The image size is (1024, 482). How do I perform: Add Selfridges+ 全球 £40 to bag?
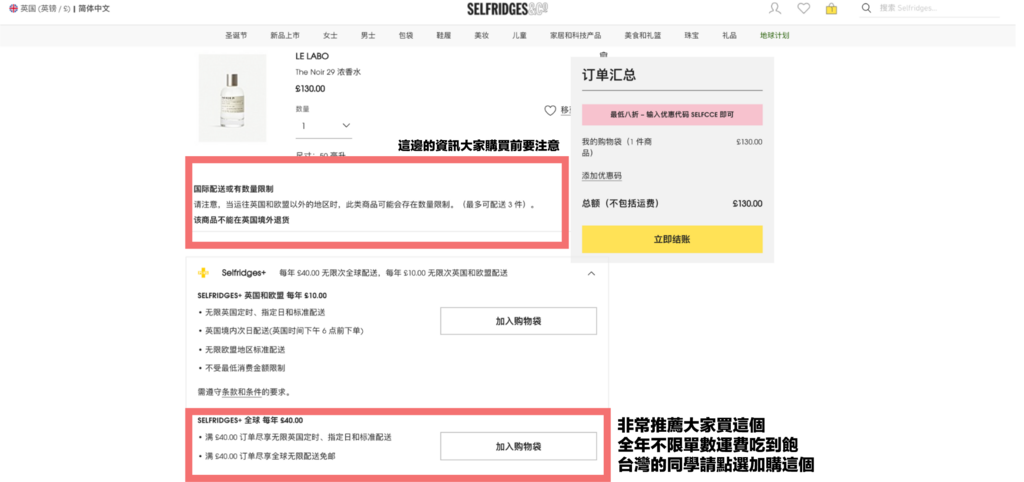519,447
